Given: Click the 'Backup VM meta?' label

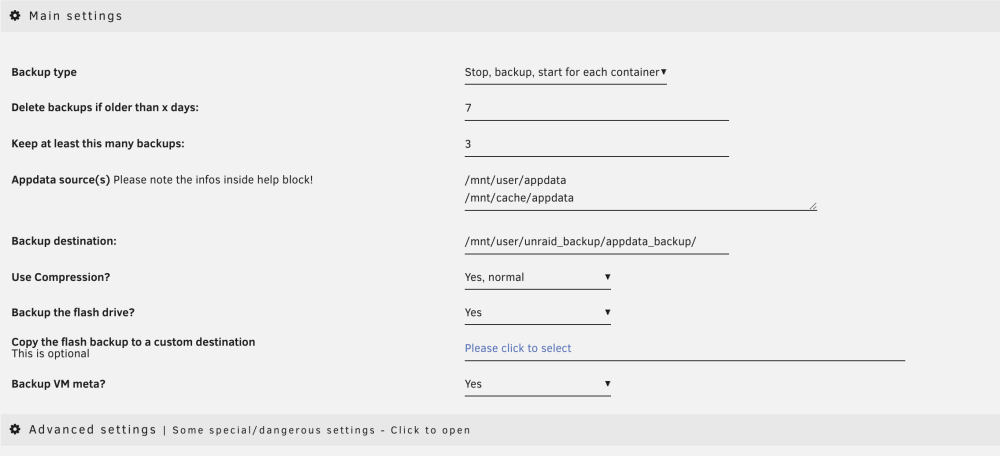Looking at the screenshot, I should (58, 384).
